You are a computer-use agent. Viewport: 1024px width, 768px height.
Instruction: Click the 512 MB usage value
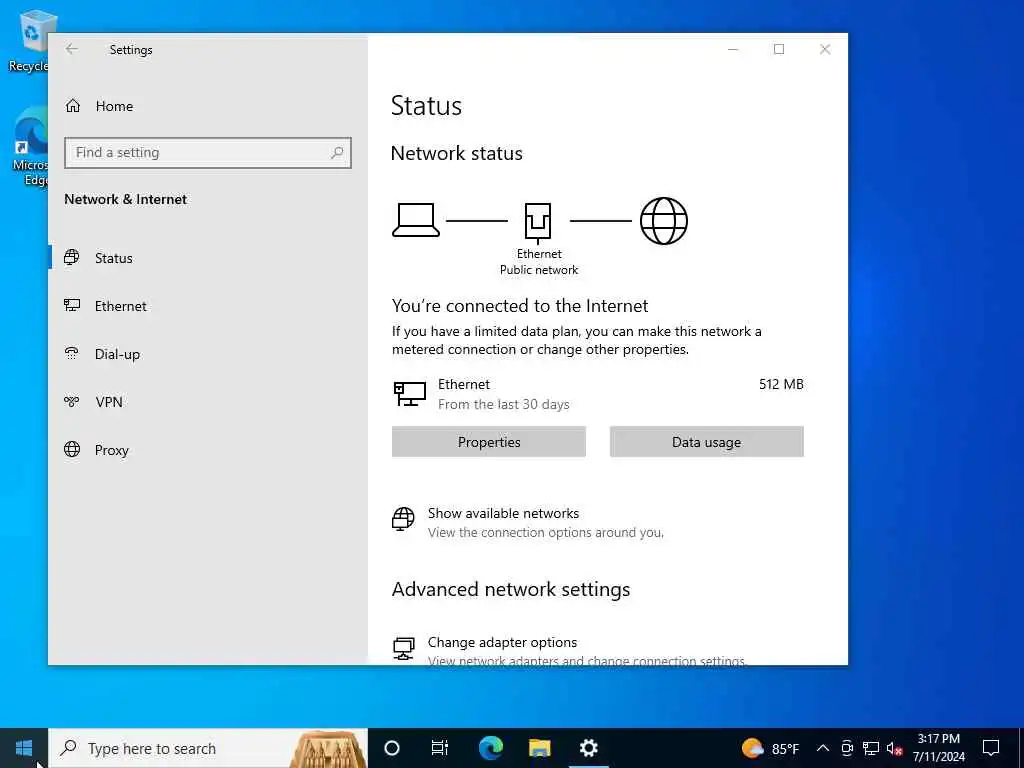[x=781, y=384]
